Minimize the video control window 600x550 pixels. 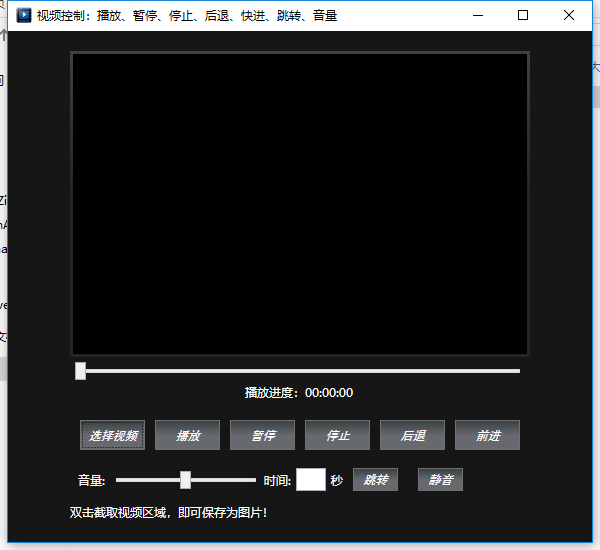click(x=477, y=15)
